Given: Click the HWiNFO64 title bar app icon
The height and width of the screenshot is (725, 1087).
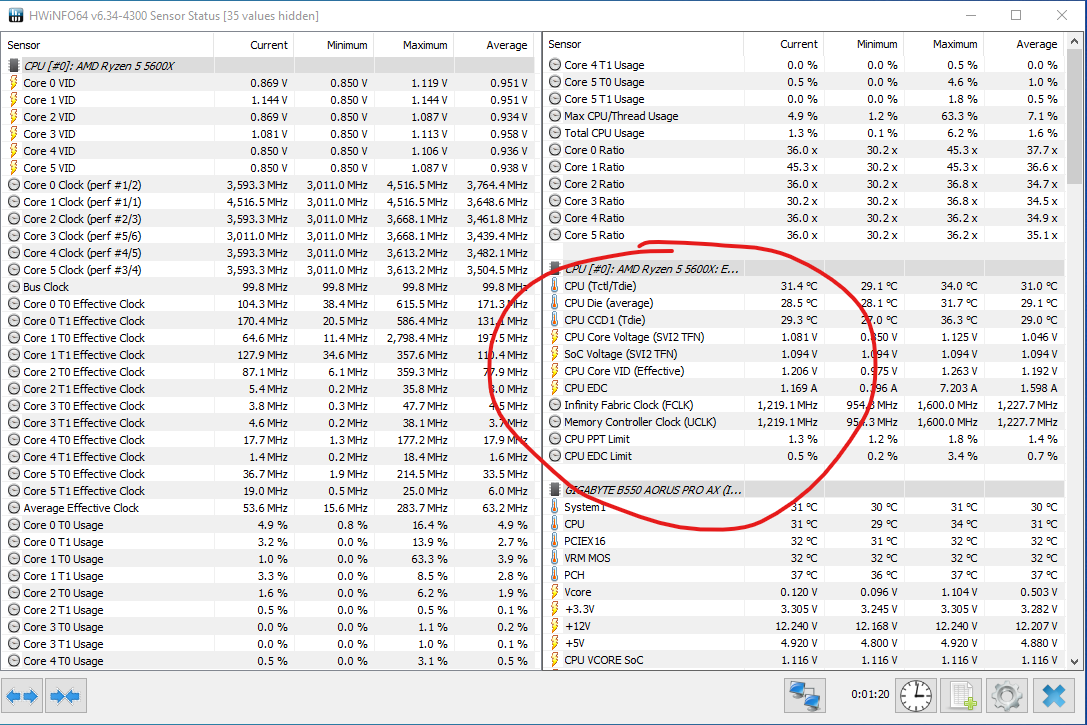Looking at the screenshot, I should tap(15, 15).
